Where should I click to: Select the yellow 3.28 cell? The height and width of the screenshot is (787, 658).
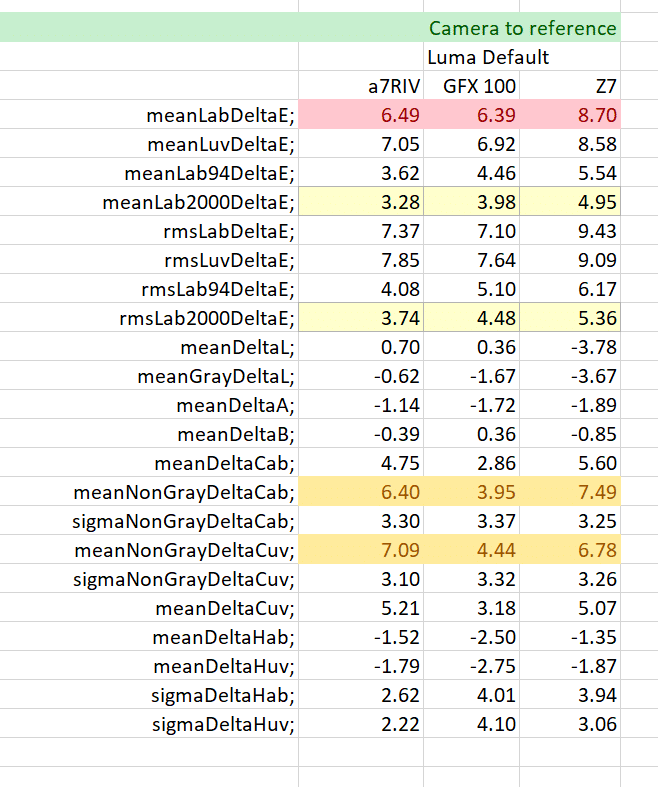pyautogui.click(x=361, y=202)
